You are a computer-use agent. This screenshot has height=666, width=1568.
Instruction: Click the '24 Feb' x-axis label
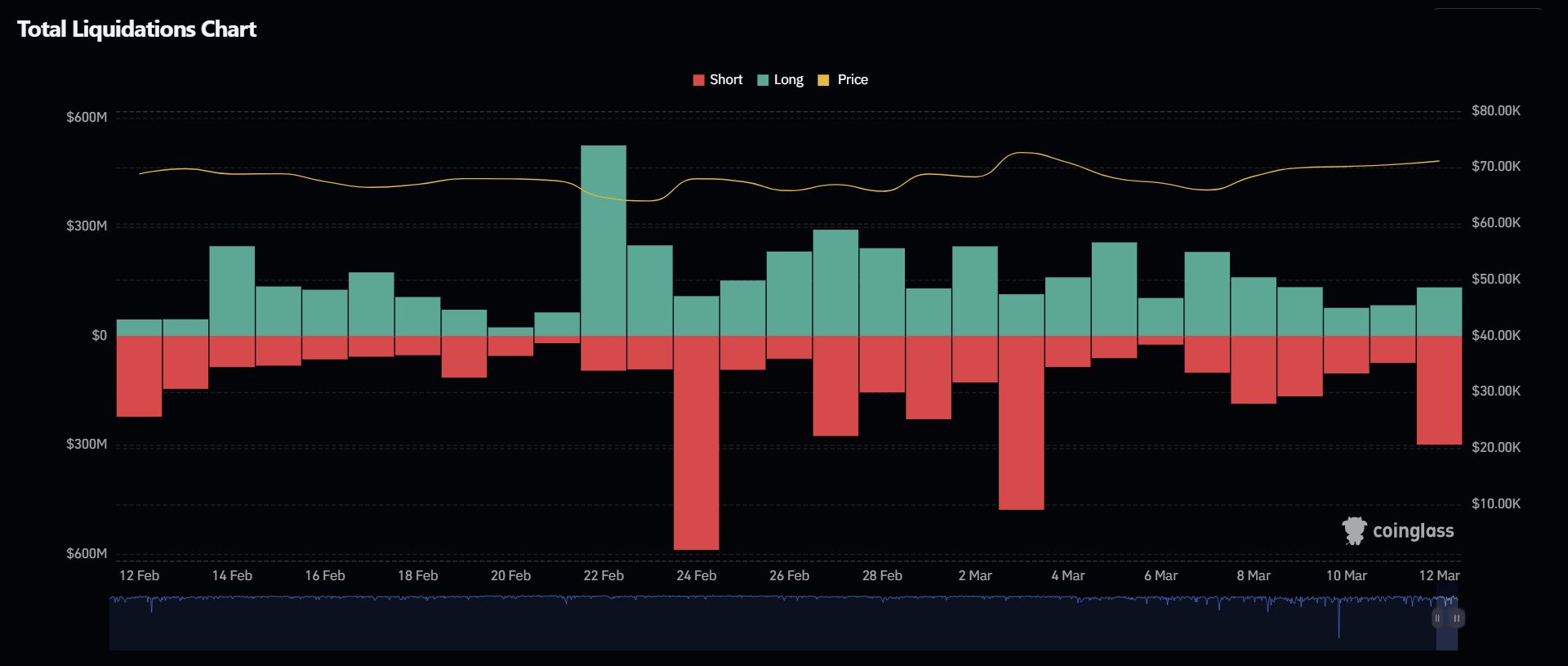coord(696,575)
